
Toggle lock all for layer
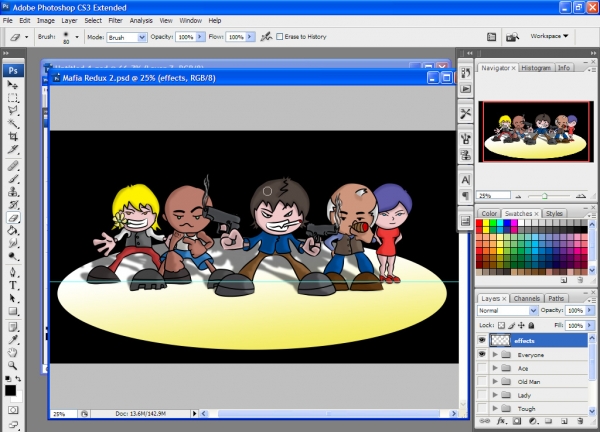pos(531,325)
